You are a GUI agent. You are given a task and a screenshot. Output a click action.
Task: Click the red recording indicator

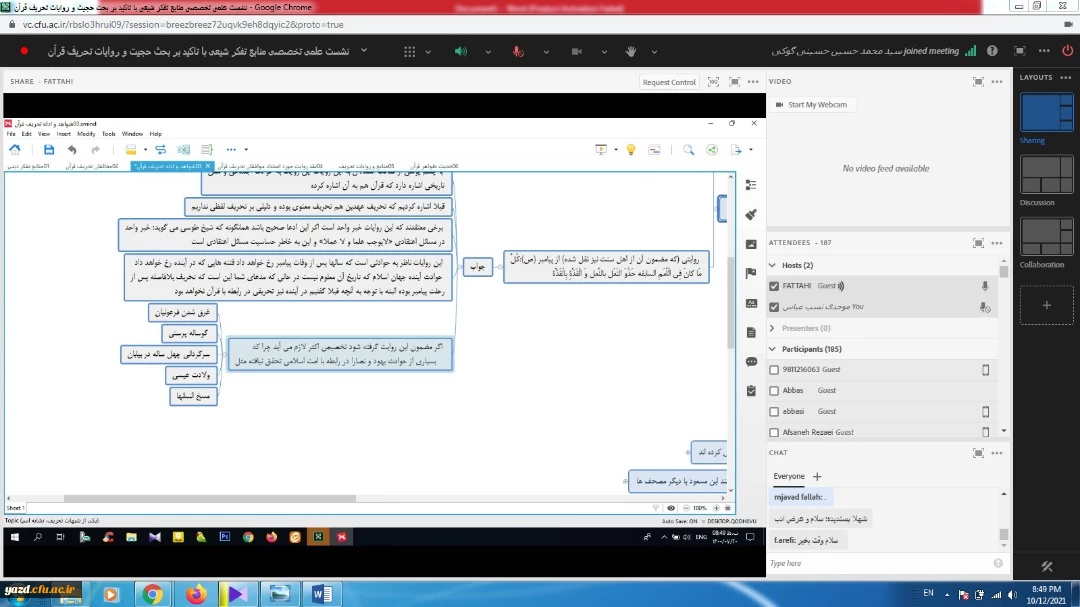click(x=24, y=51)
